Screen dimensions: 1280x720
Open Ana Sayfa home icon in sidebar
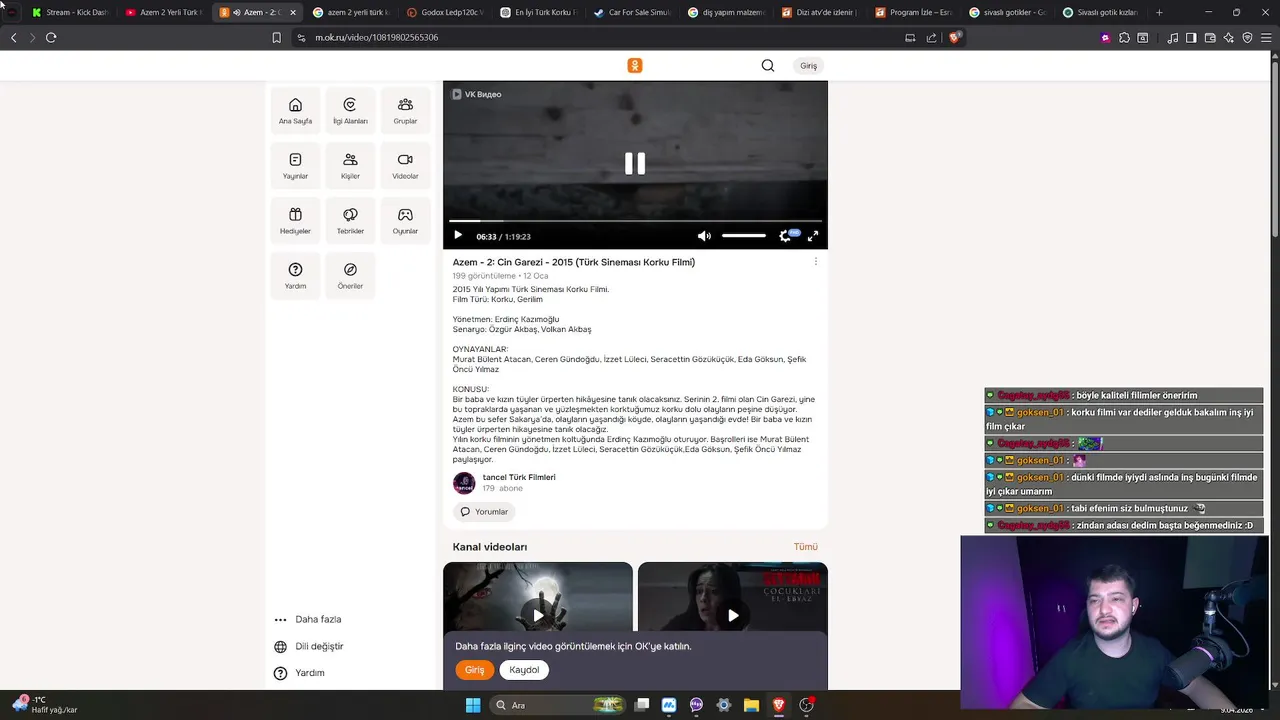[295, 111]
